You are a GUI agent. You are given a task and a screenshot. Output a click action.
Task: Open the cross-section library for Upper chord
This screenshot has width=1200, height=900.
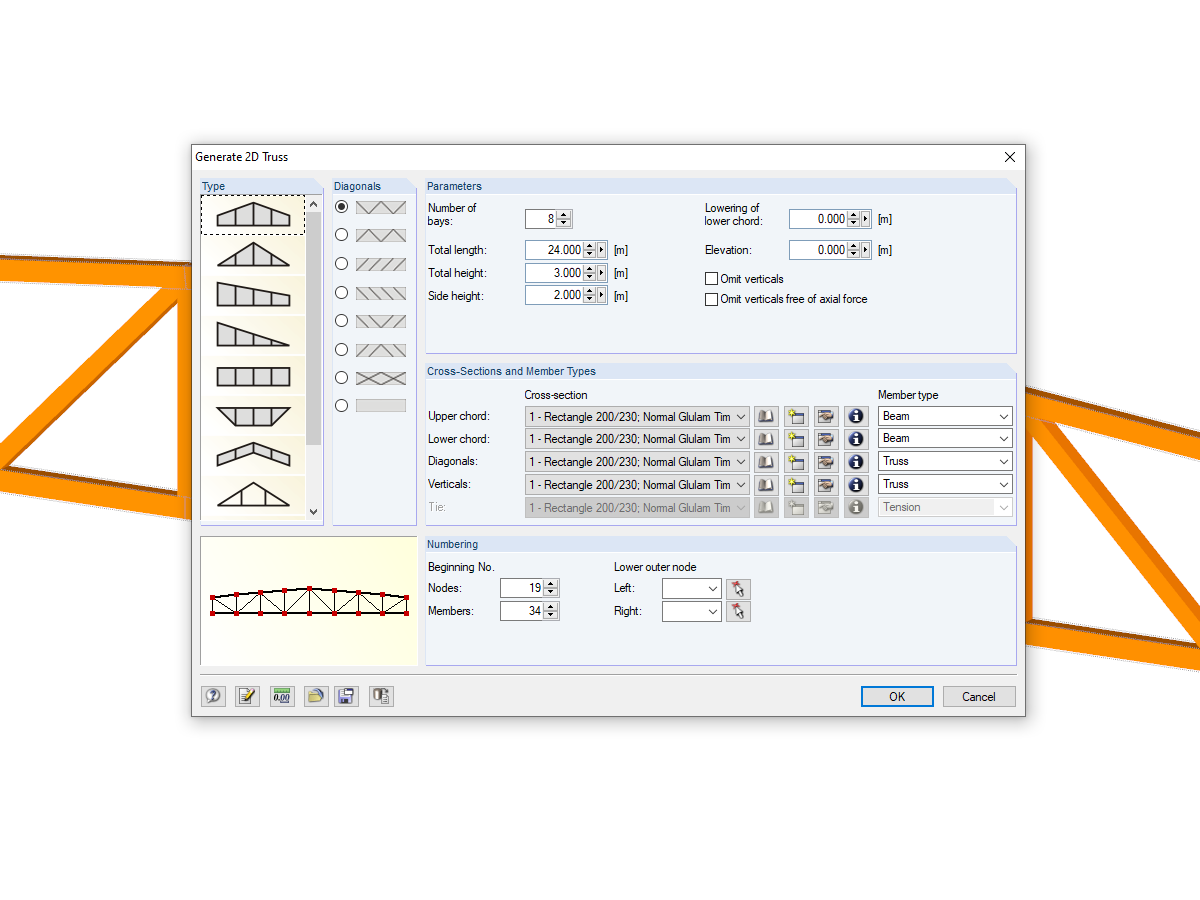766,416
